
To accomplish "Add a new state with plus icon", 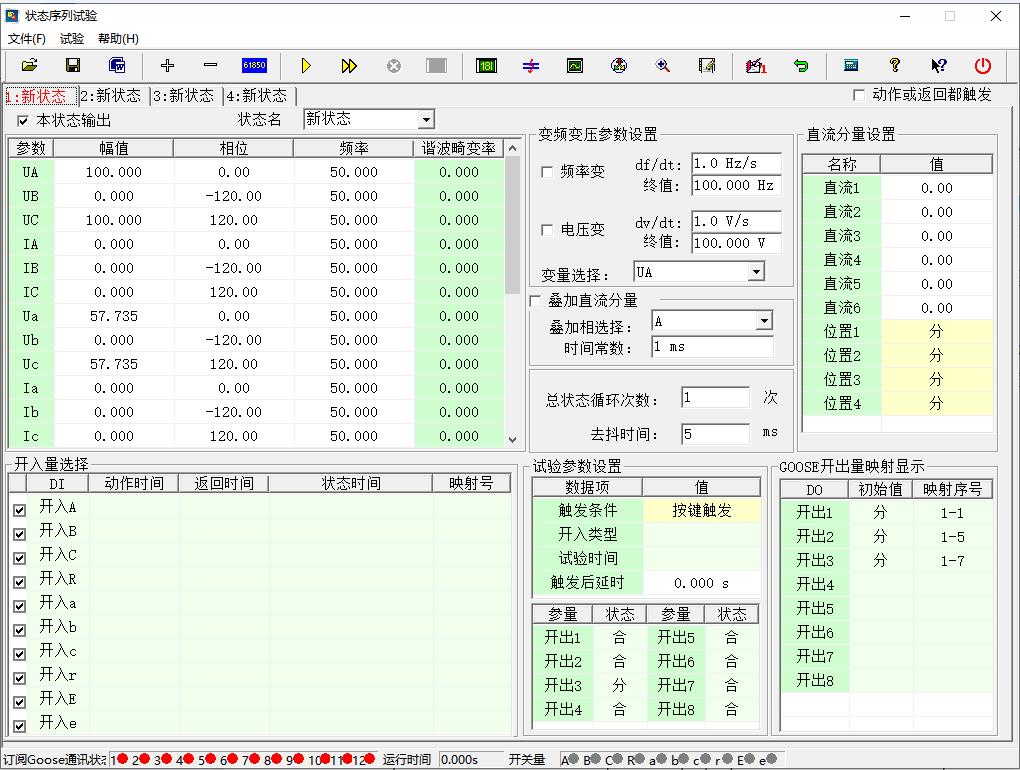I will click(167, 66).
